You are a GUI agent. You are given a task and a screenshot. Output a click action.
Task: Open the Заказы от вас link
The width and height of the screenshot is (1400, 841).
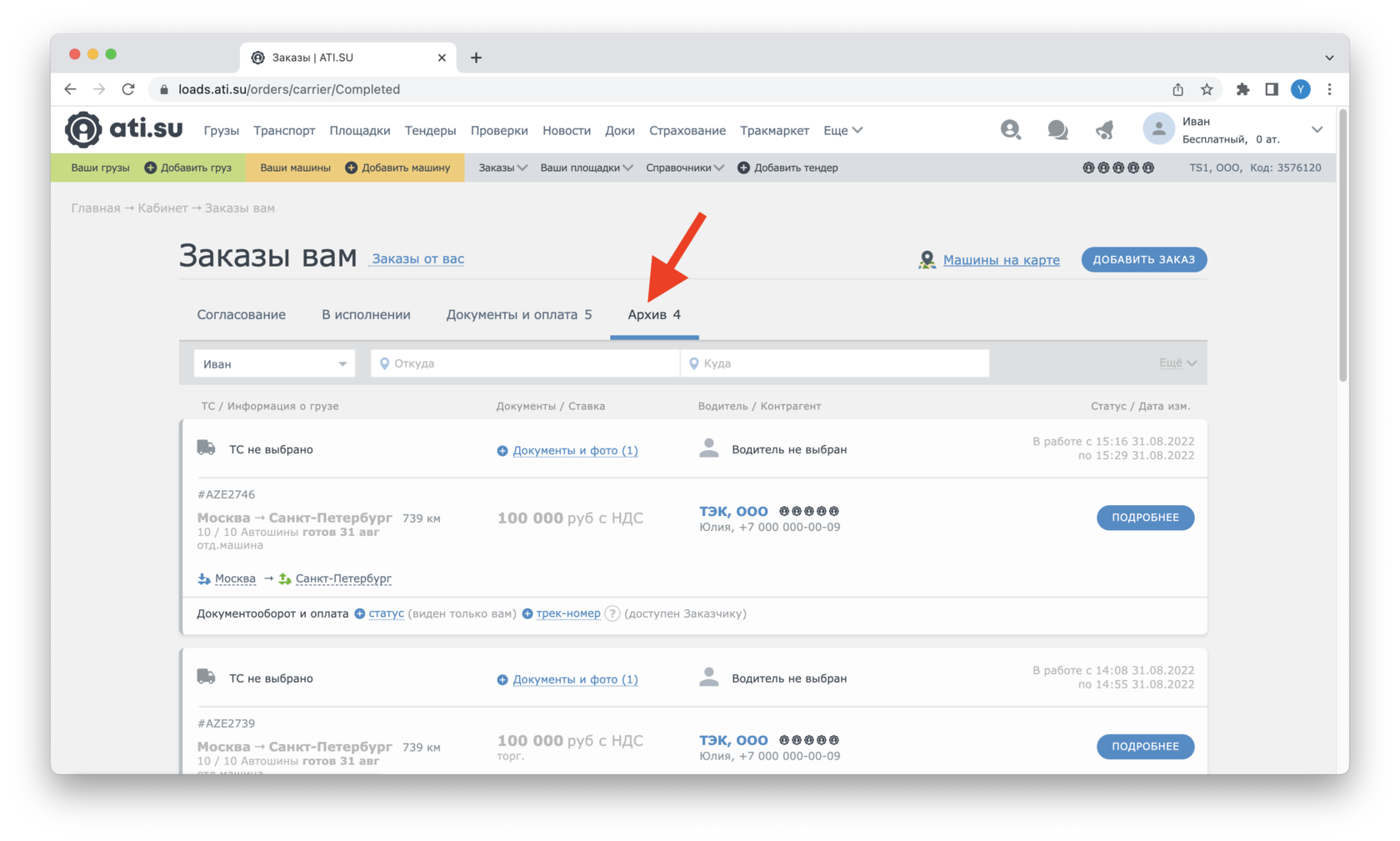click(x=417, y=259)
